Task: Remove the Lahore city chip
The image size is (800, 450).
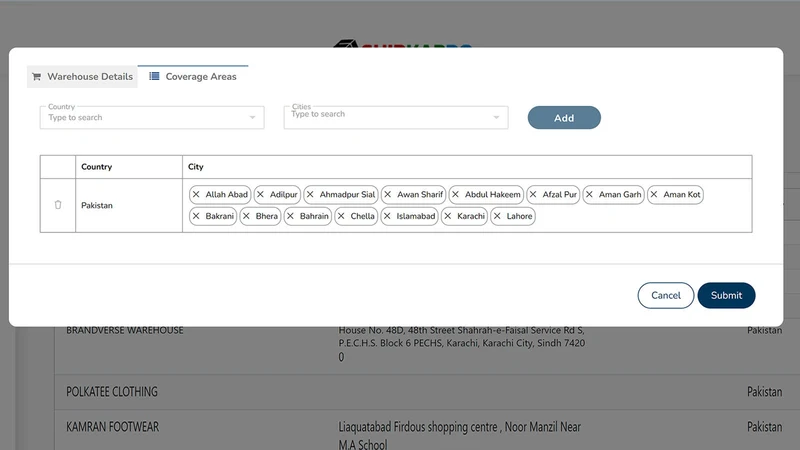Action: (x=497, y=216)
